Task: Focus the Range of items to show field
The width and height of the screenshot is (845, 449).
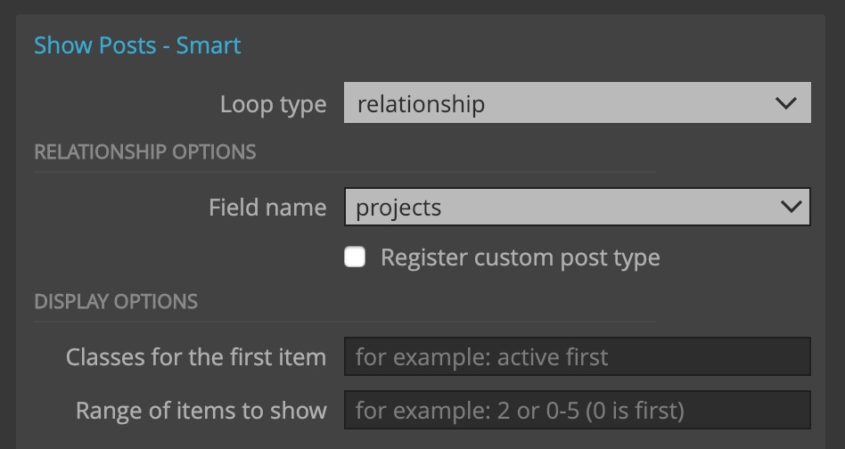Action: click(577, 410)
